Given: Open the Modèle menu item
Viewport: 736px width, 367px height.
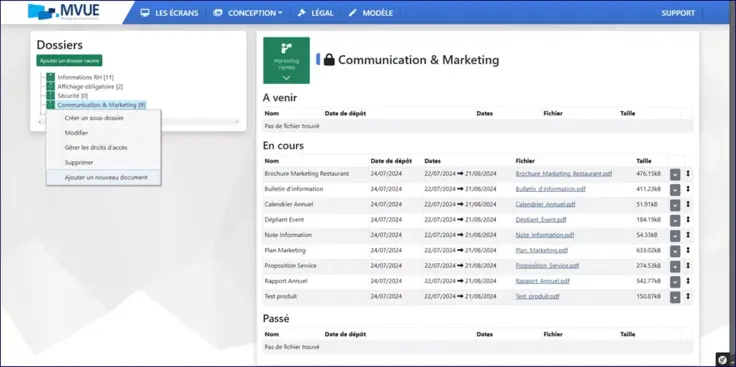Looking at the screenshot, I should point(370,13).
